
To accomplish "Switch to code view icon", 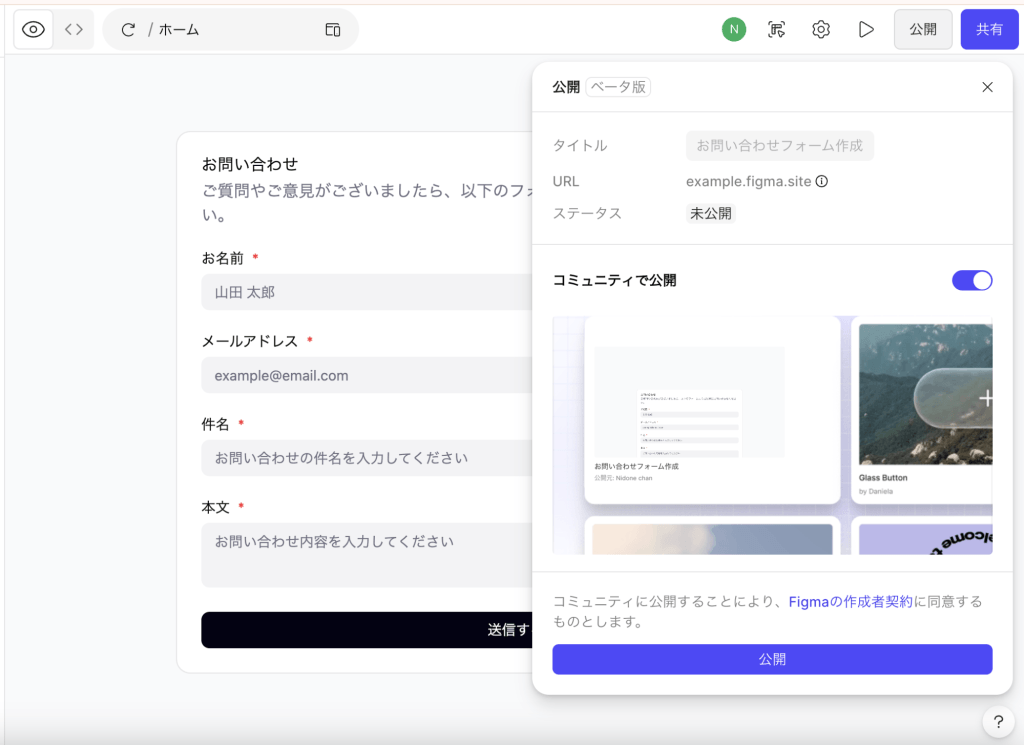I will (x=74, y=30).
